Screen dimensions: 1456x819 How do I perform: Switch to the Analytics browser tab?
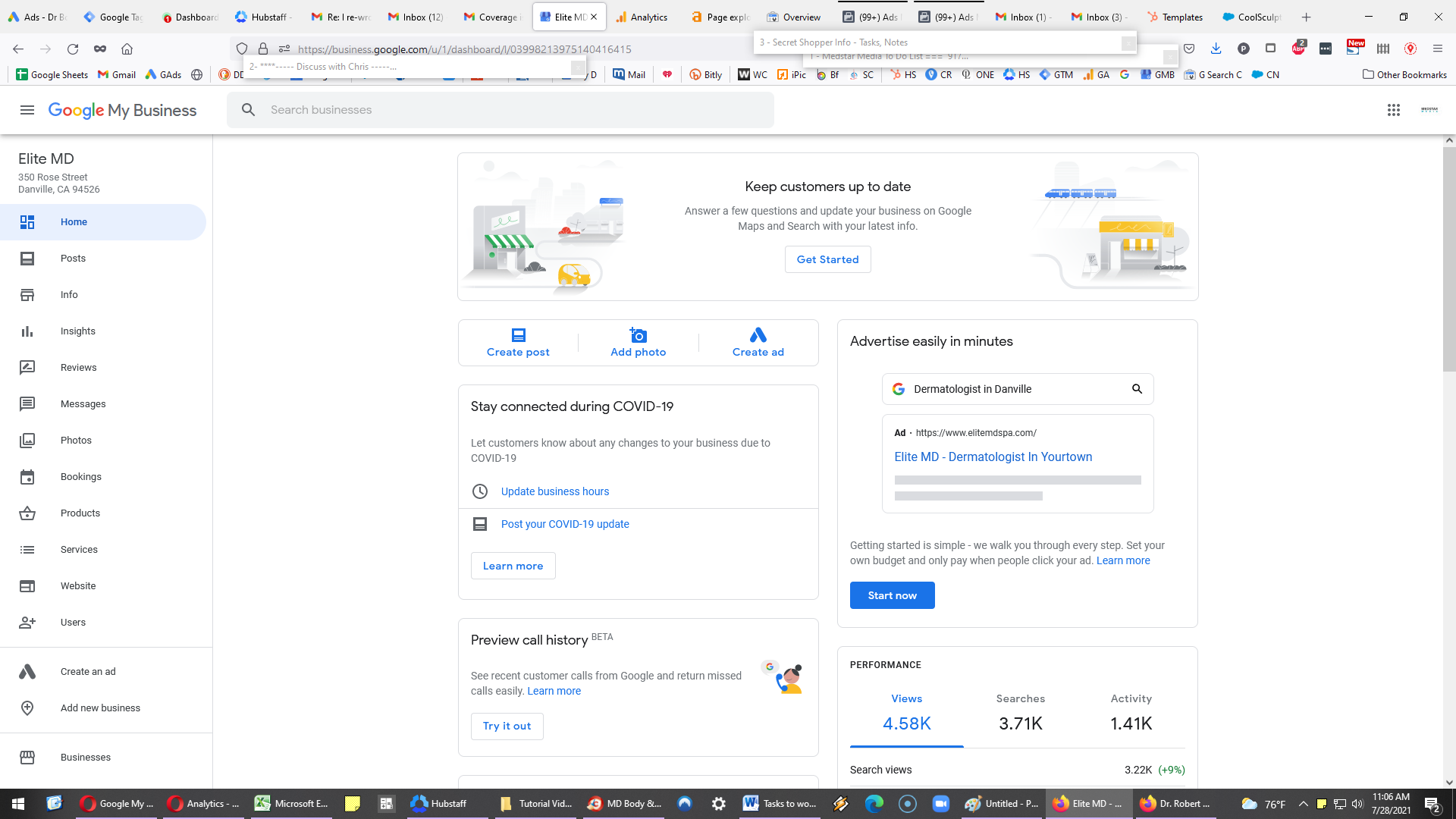pos(642,17)
